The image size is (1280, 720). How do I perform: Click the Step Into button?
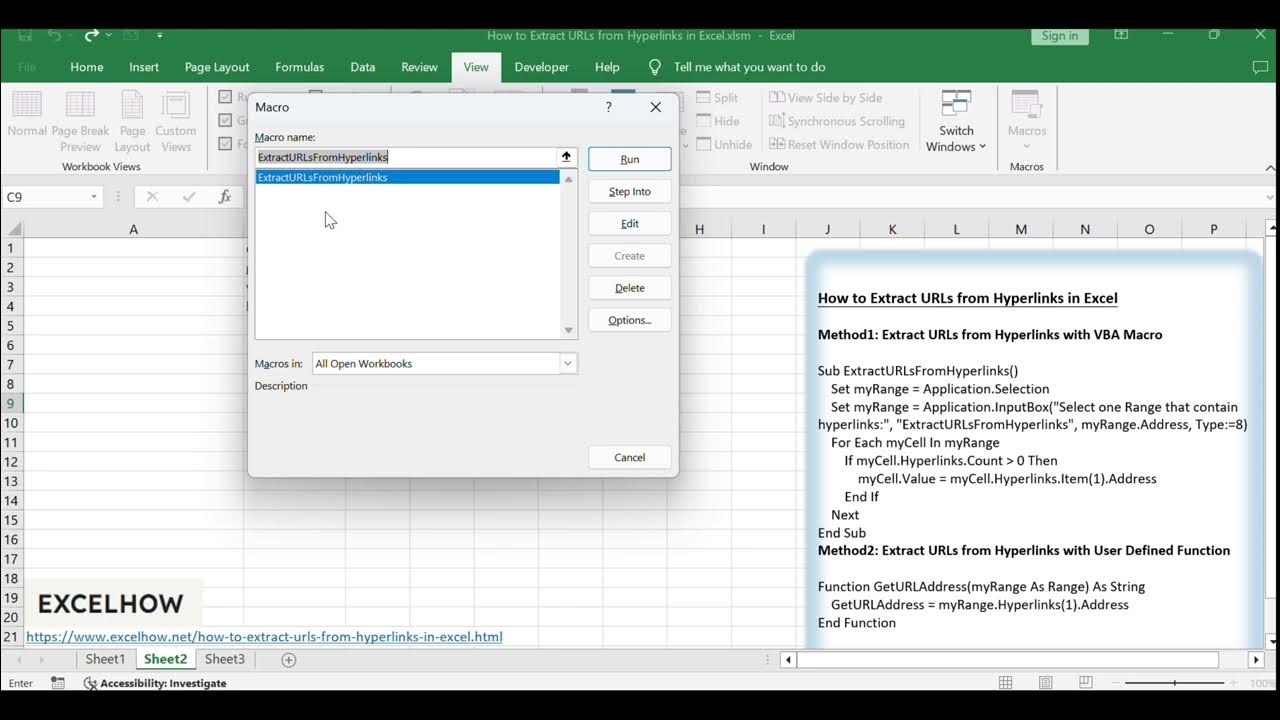click(630, 191)
